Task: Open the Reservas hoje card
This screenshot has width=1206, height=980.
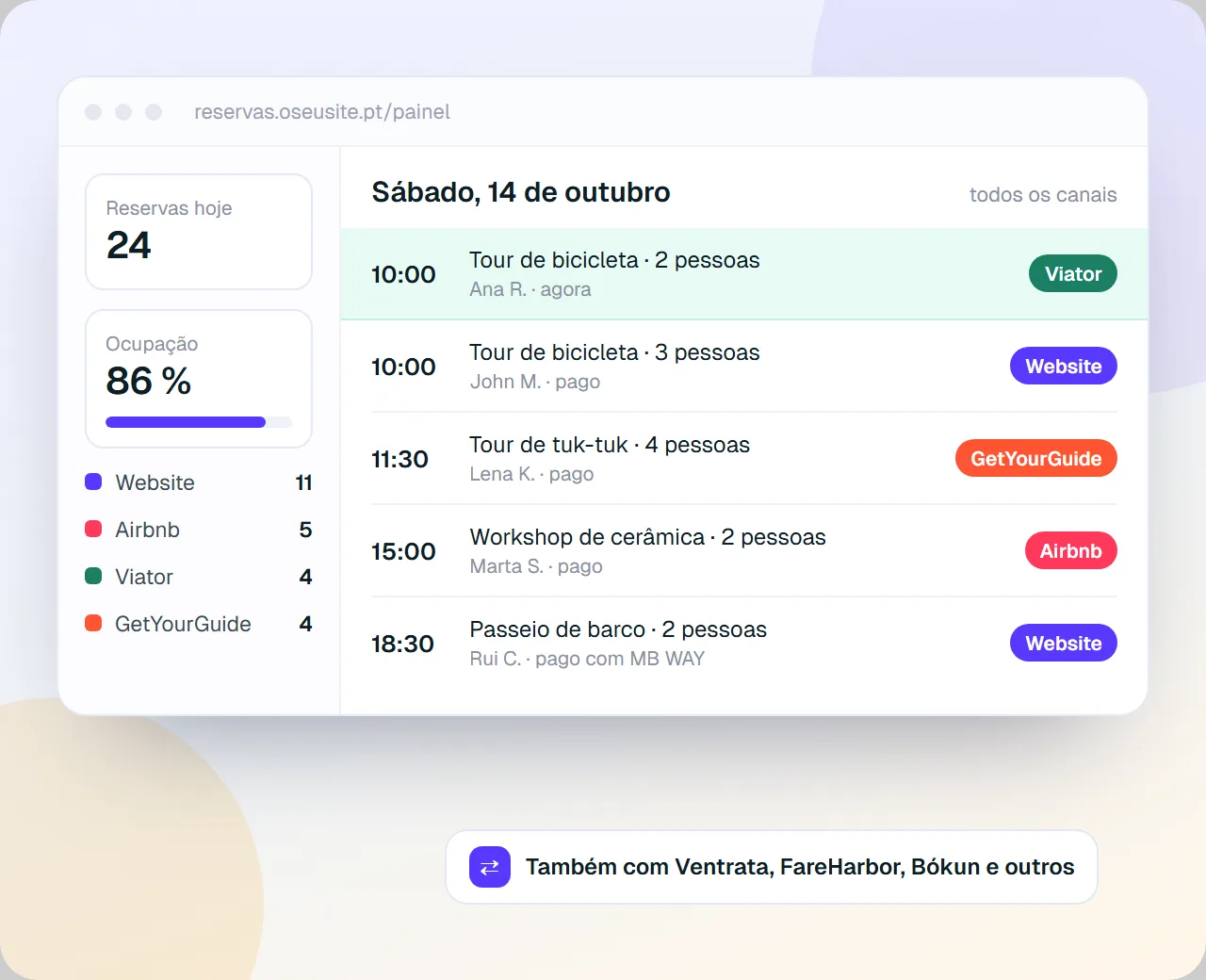Action: pyautogui.click(x=199, y=232)
